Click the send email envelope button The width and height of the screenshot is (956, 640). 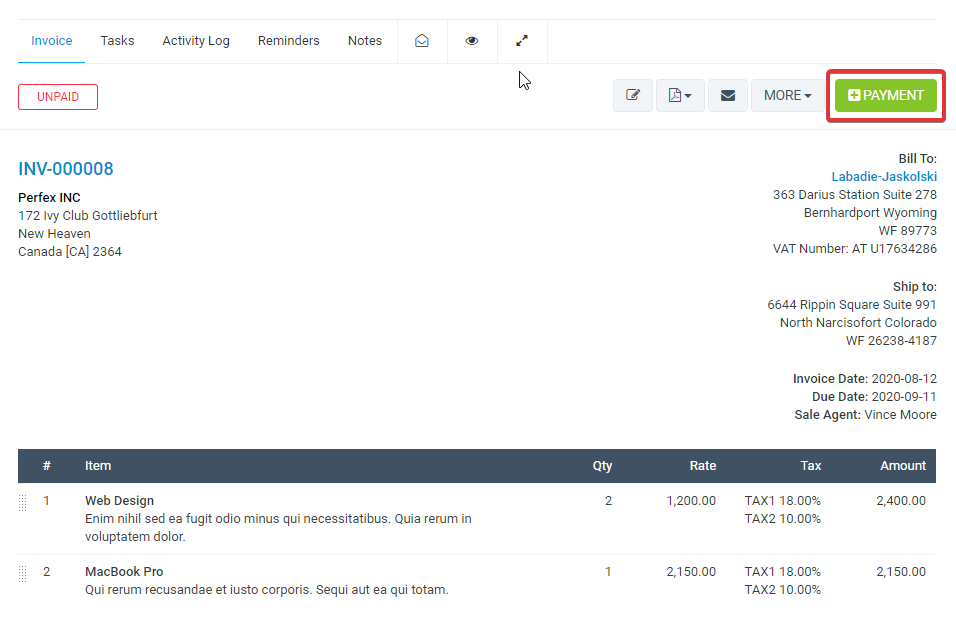(728, 95)
